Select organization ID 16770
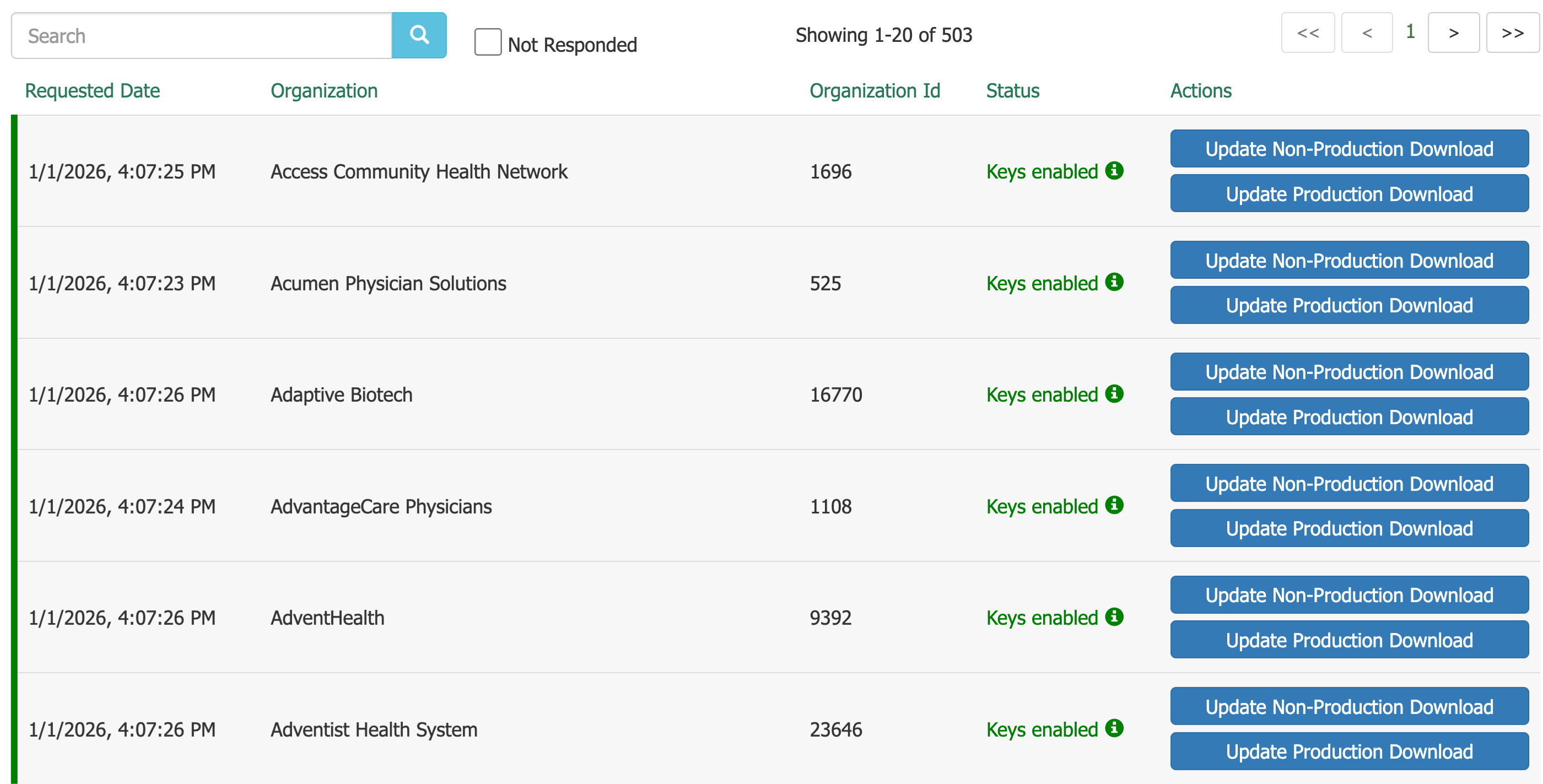The image size is (1543, 784). [835, 394]
